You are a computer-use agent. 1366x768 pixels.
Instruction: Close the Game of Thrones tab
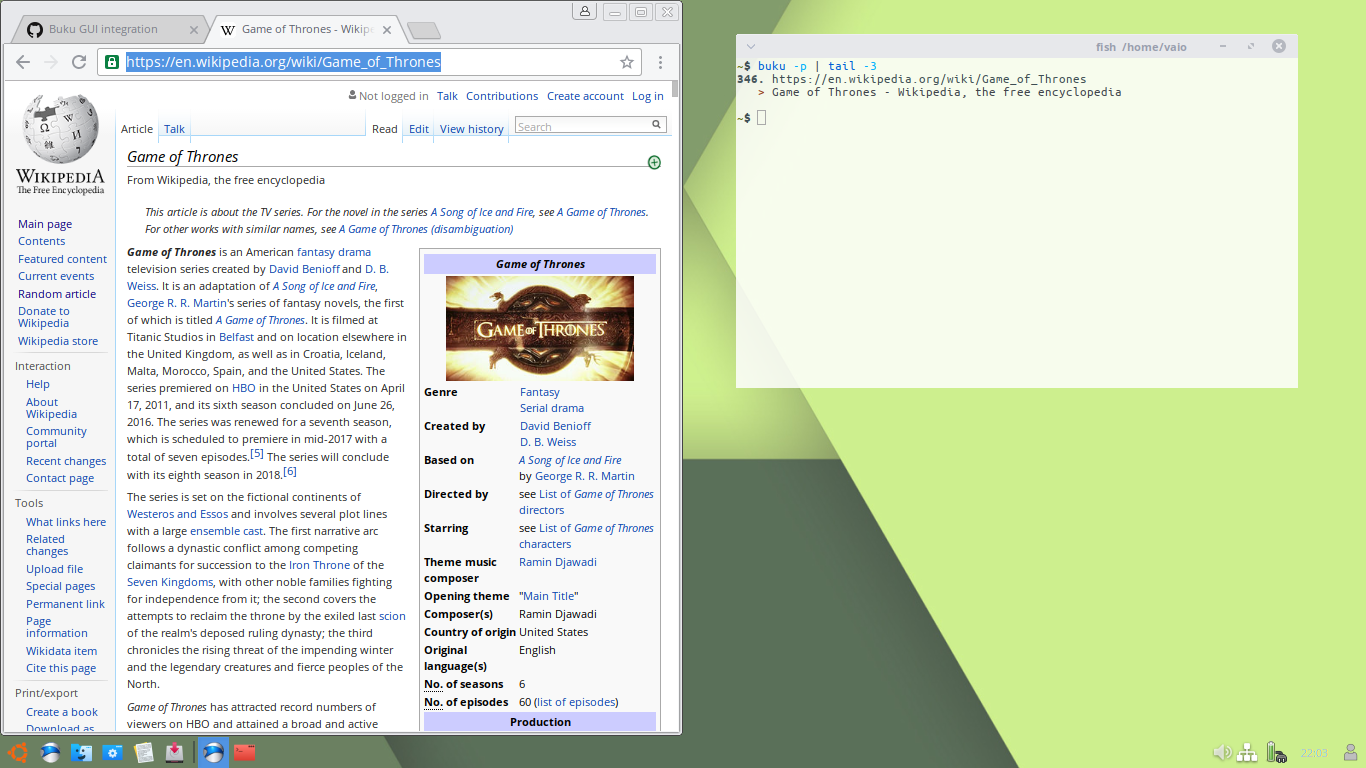pyautogui.click(x=387, y=30)
